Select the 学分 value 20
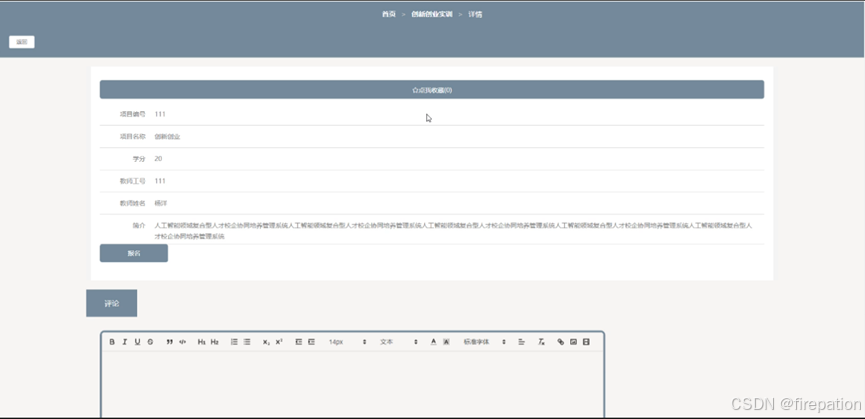The image size is (865, 419). tap(158, 159)
